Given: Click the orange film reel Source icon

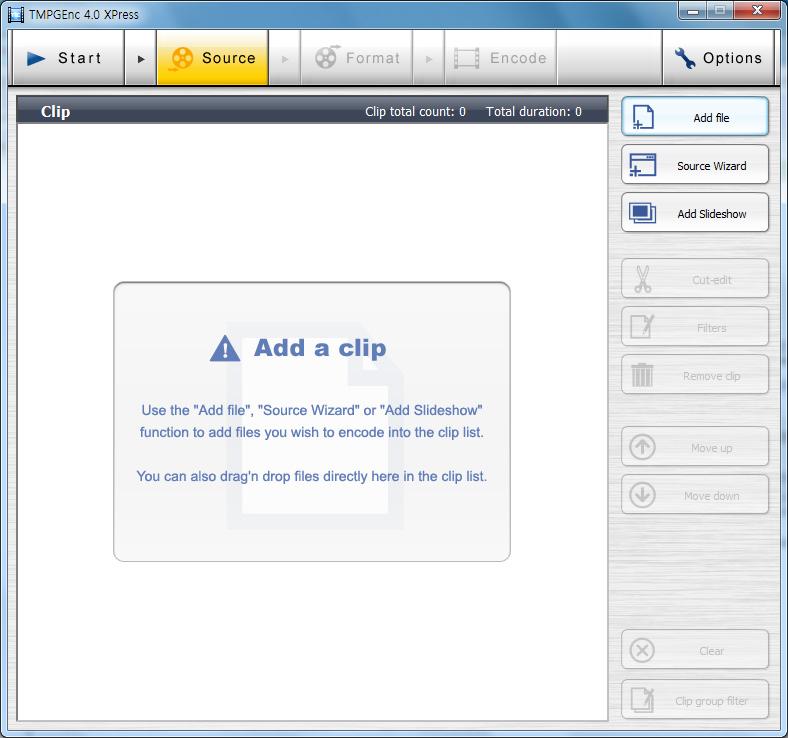Looking at the screenshot, I should pyautogui.click(x=181, y=58).
